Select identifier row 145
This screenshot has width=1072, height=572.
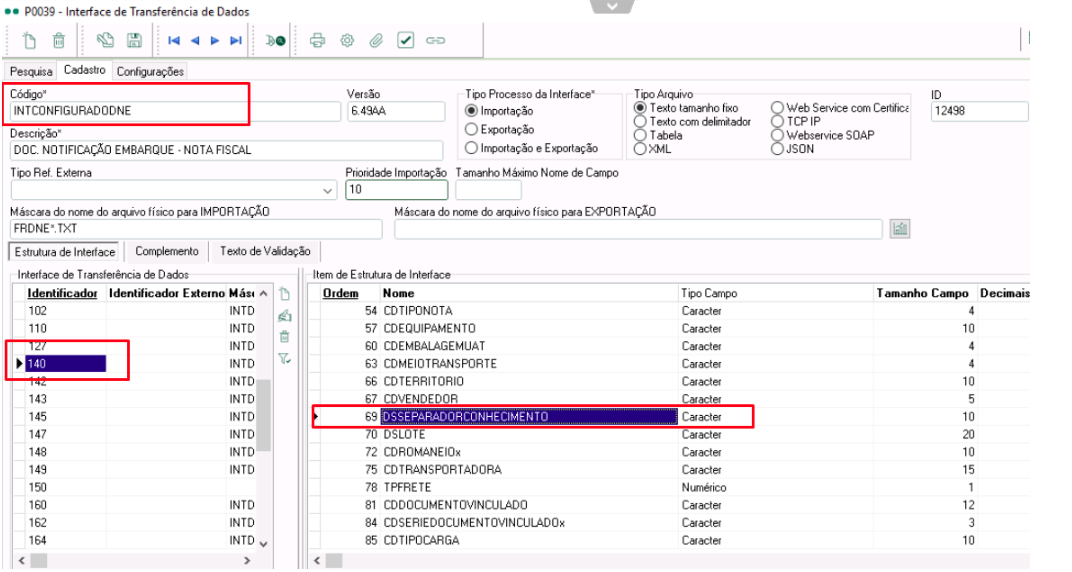134,417
